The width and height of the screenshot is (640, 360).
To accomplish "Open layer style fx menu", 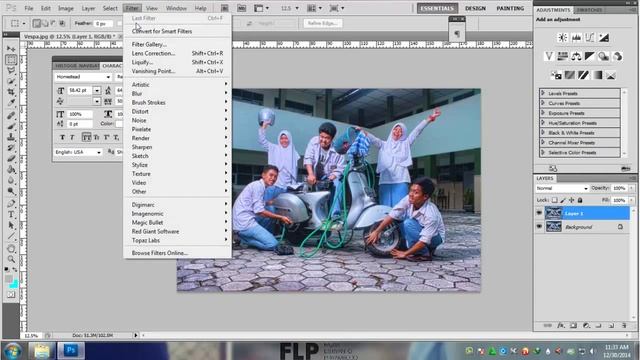I will [x=561, y=325].
